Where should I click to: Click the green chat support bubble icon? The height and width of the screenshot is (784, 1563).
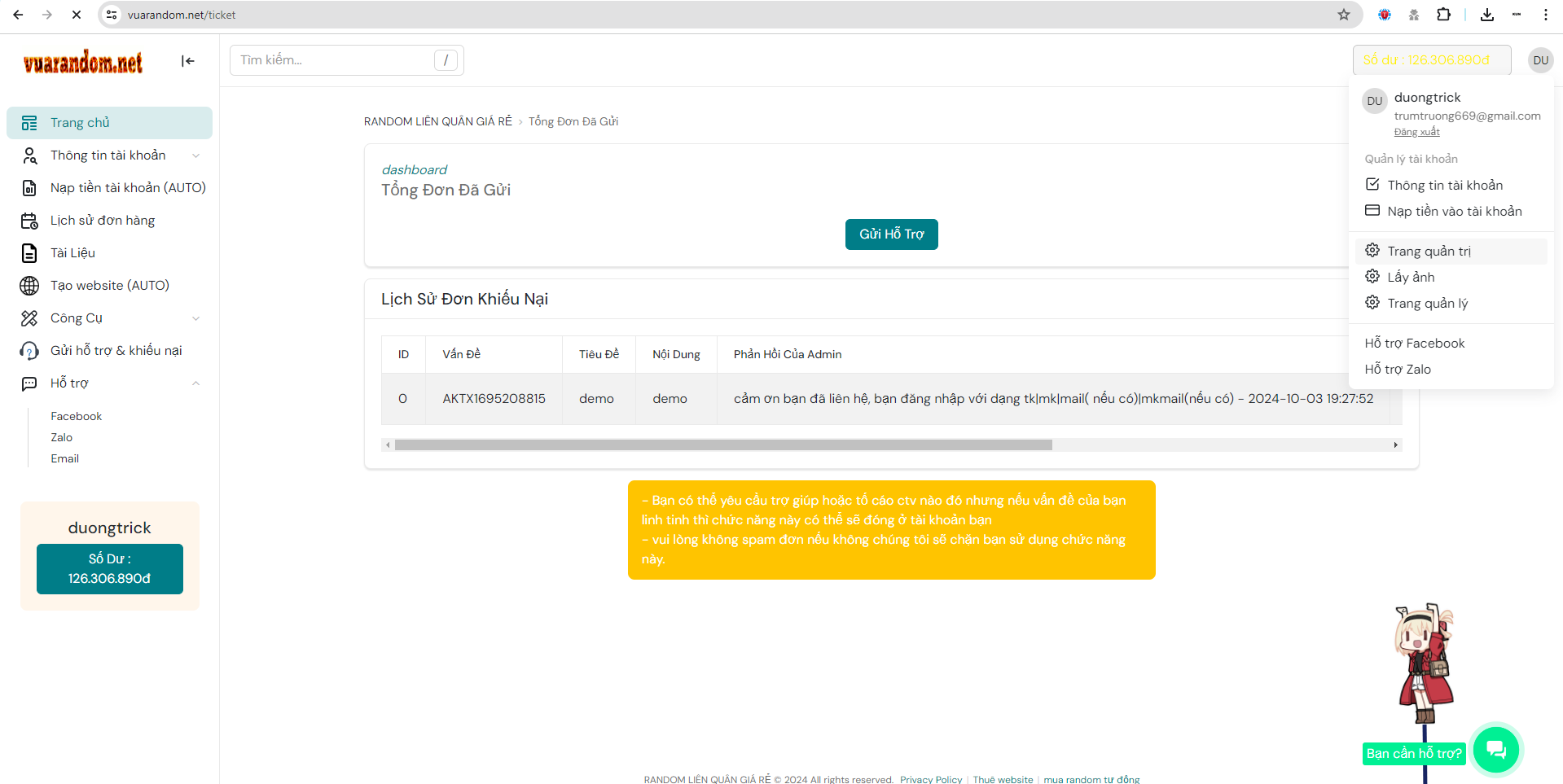click(x=1495, y=748)
